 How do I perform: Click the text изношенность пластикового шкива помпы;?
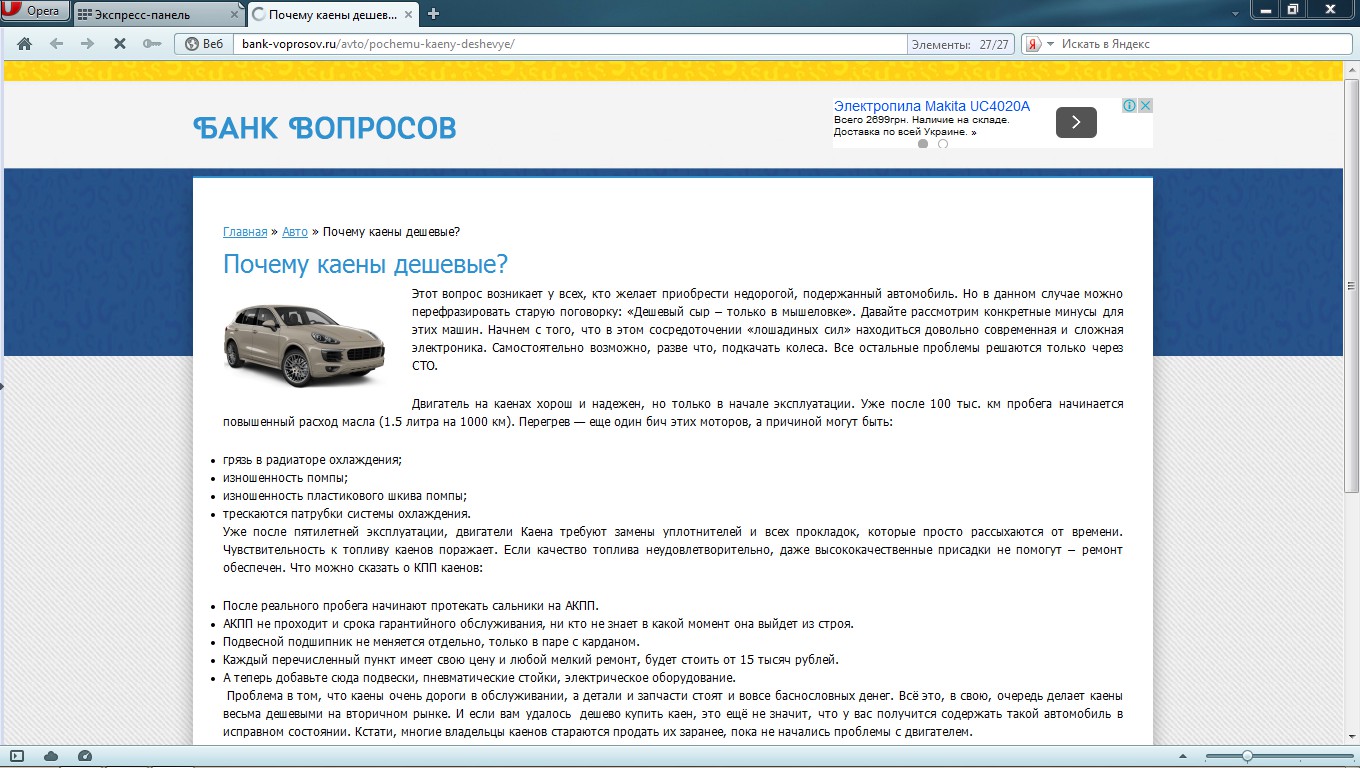345,496
